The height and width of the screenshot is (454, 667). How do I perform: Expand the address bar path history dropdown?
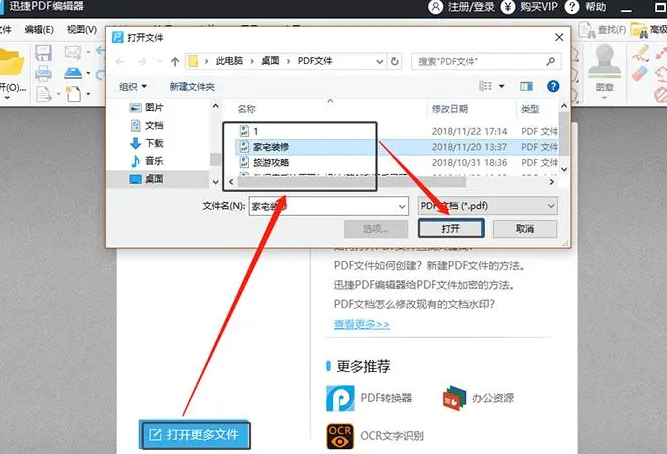pyautogui.click(x=379, y=61)
